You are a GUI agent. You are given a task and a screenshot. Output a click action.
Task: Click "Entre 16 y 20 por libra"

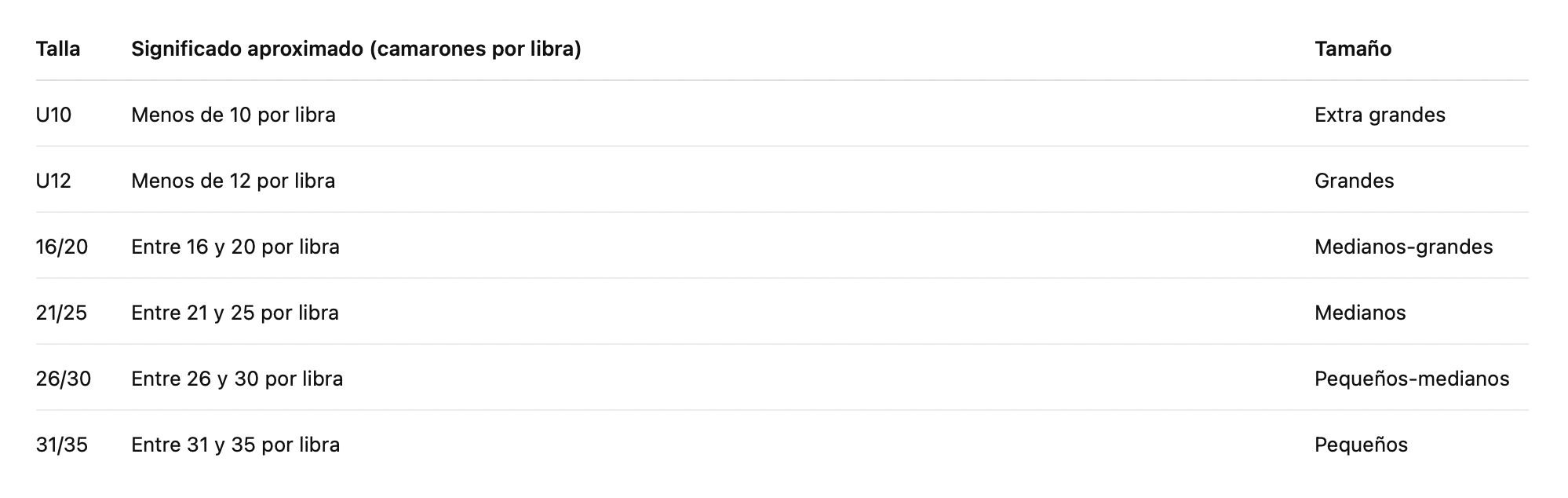[235, 247]
